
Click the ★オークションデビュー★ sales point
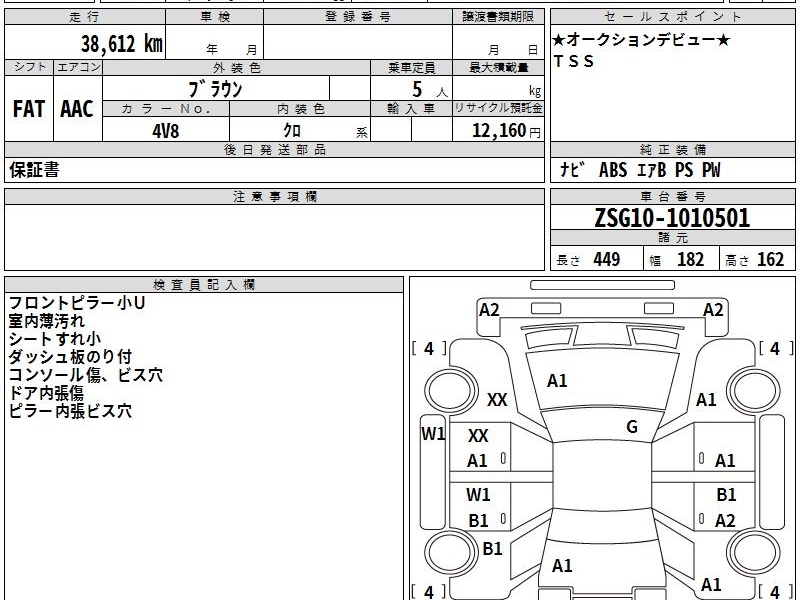(641, 39)
